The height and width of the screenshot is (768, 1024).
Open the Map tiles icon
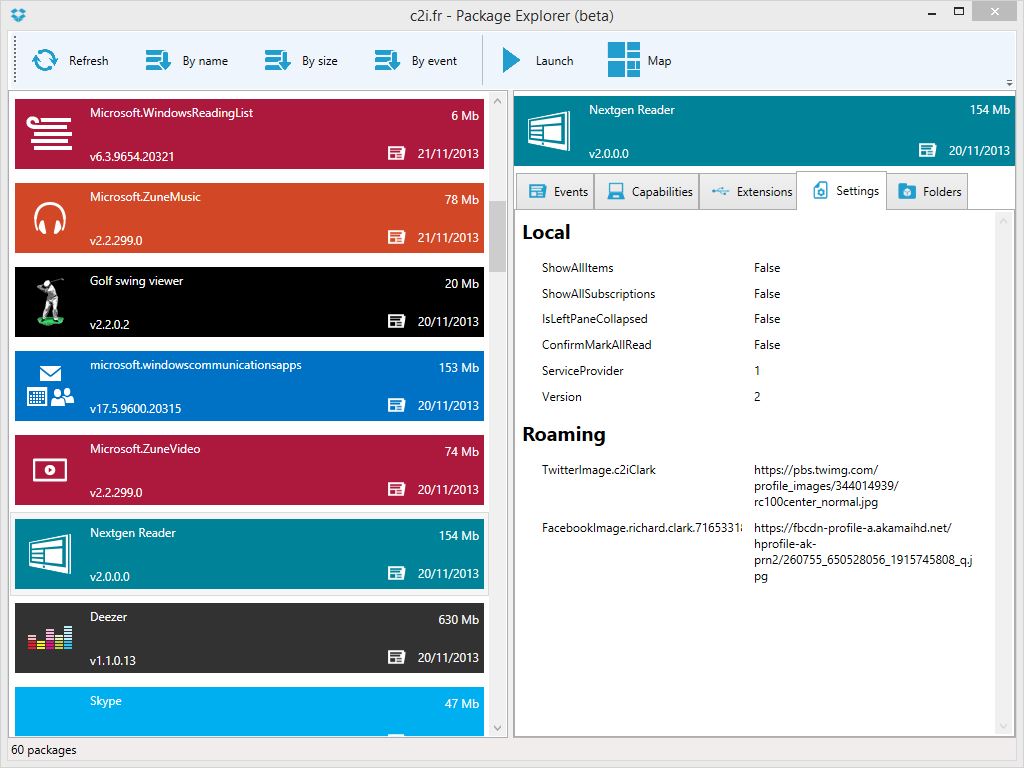coord(624,59)
